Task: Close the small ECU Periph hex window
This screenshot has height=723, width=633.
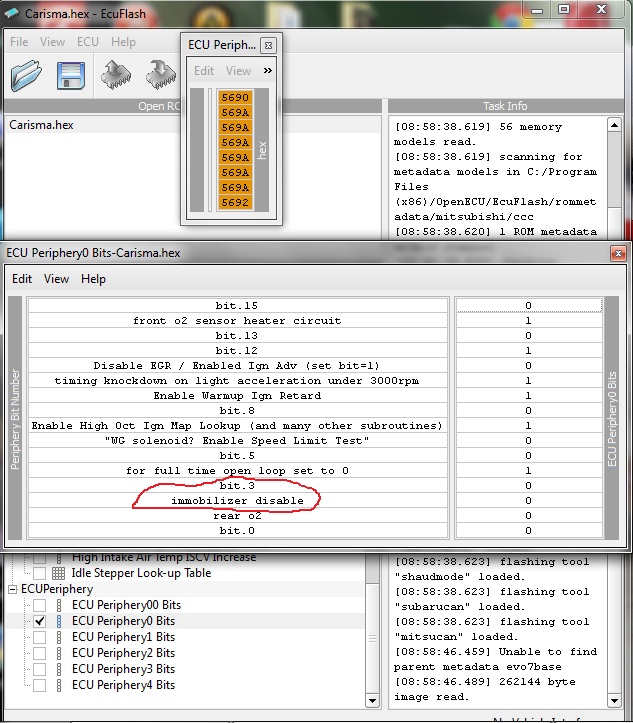Action: [268, 46]
